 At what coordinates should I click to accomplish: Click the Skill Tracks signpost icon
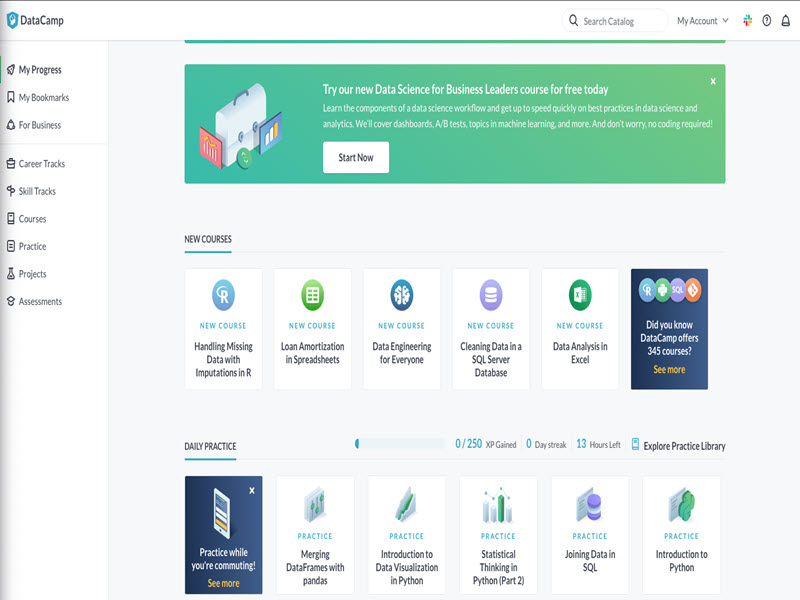pyautogui.click(x=11, y=191)
